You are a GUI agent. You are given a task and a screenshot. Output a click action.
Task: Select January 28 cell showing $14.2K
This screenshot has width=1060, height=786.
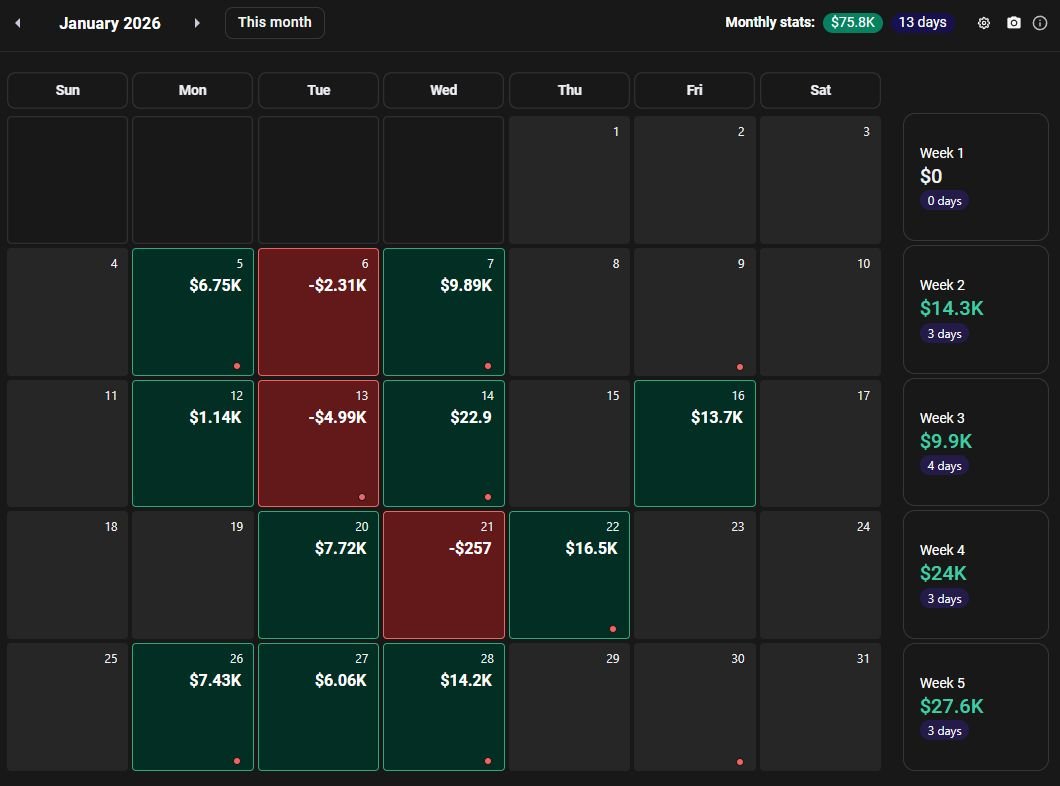point(443,707)
